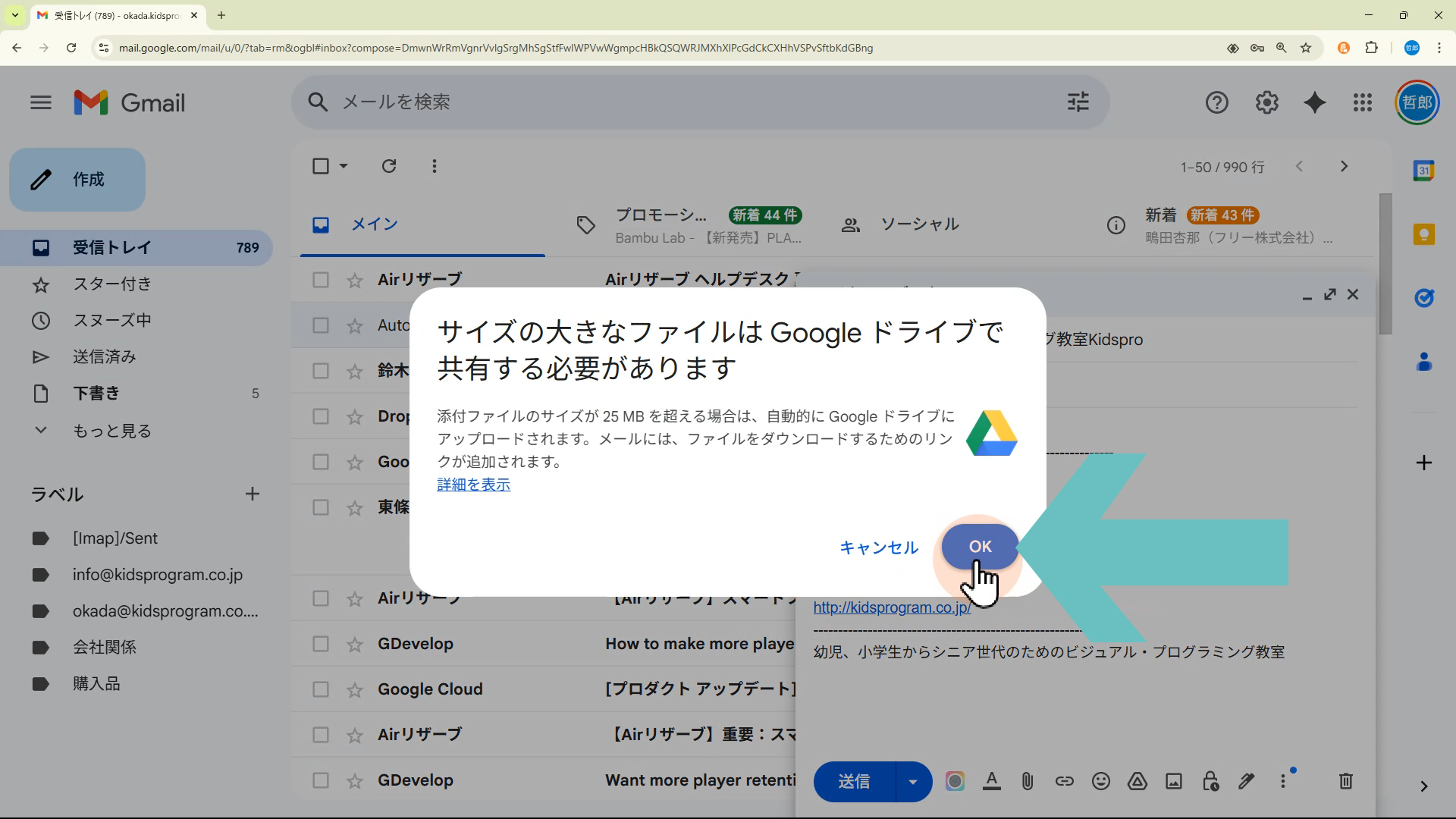The image size is (1456, 819).
Task: Open the emoji picker icon
Action: (1100, 781)
